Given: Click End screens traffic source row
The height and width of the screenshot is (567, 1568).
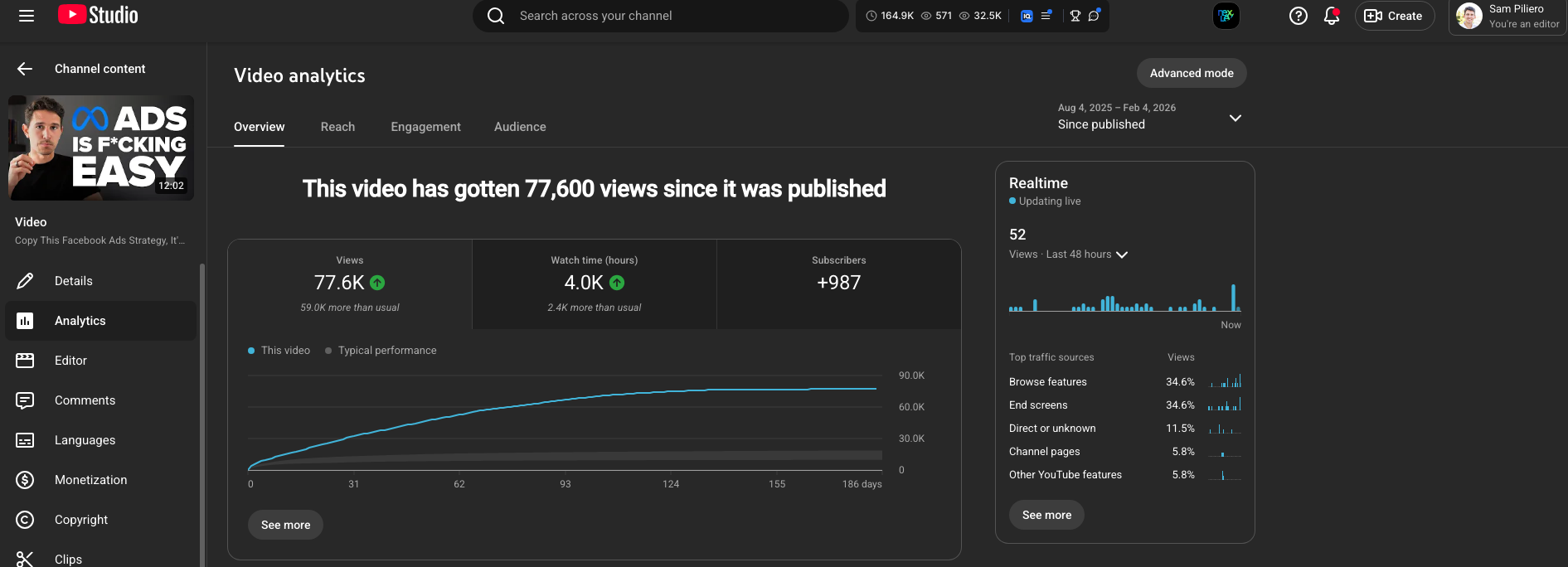Looking at the screenshot, I should pos(1124,405).
